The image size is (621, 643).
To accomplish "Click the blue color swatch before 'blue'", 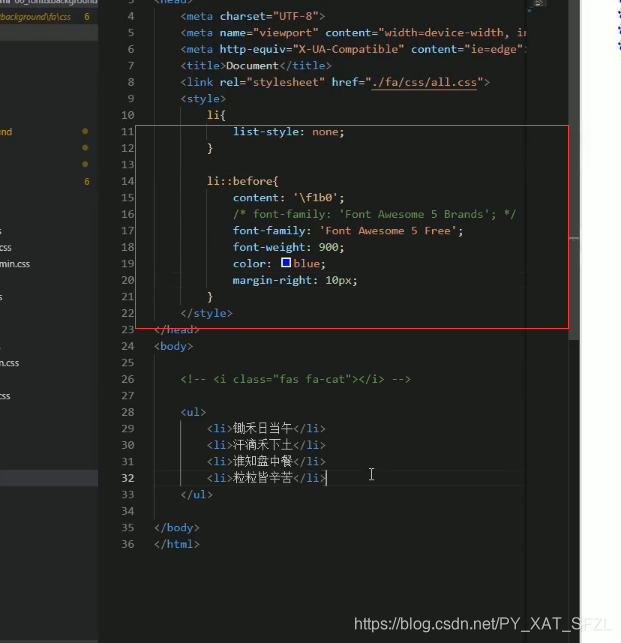I will tap(286, 262).
